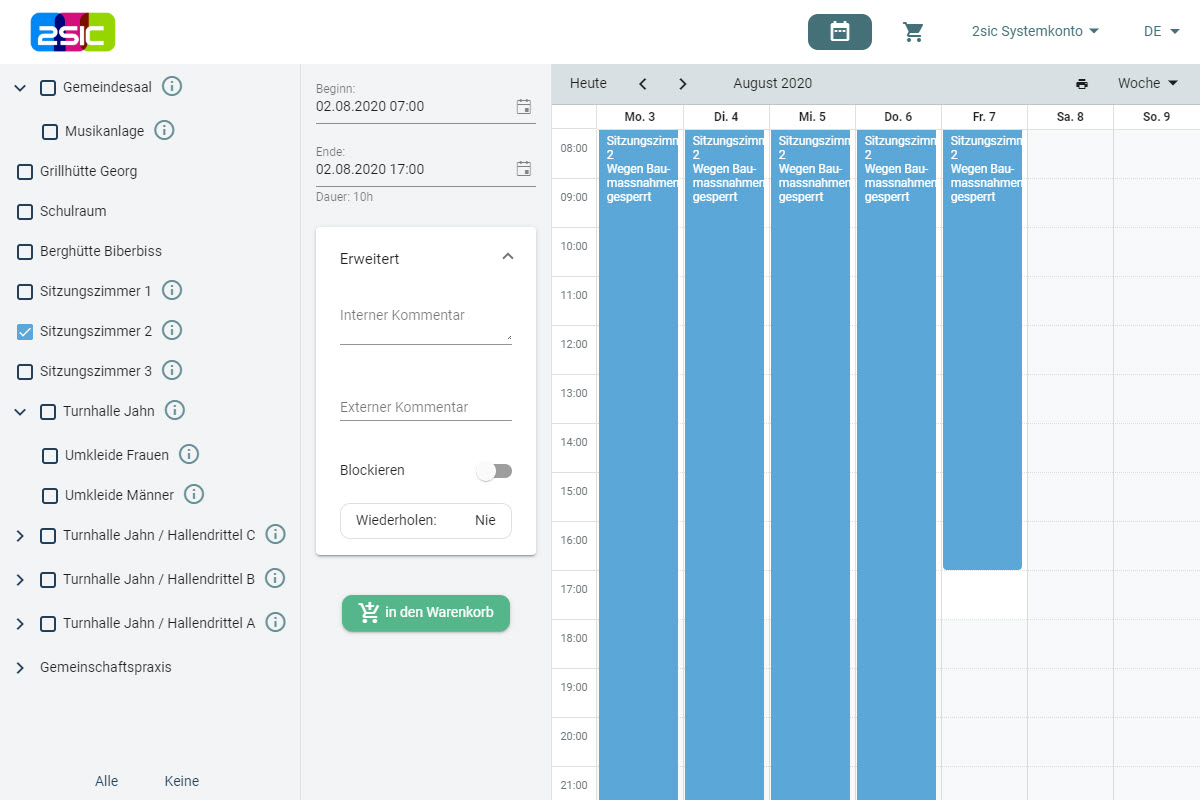Open the calendar view button in header
This screenshot has height=800, width=1200.
pyautogui.click(x=839, y=32)
